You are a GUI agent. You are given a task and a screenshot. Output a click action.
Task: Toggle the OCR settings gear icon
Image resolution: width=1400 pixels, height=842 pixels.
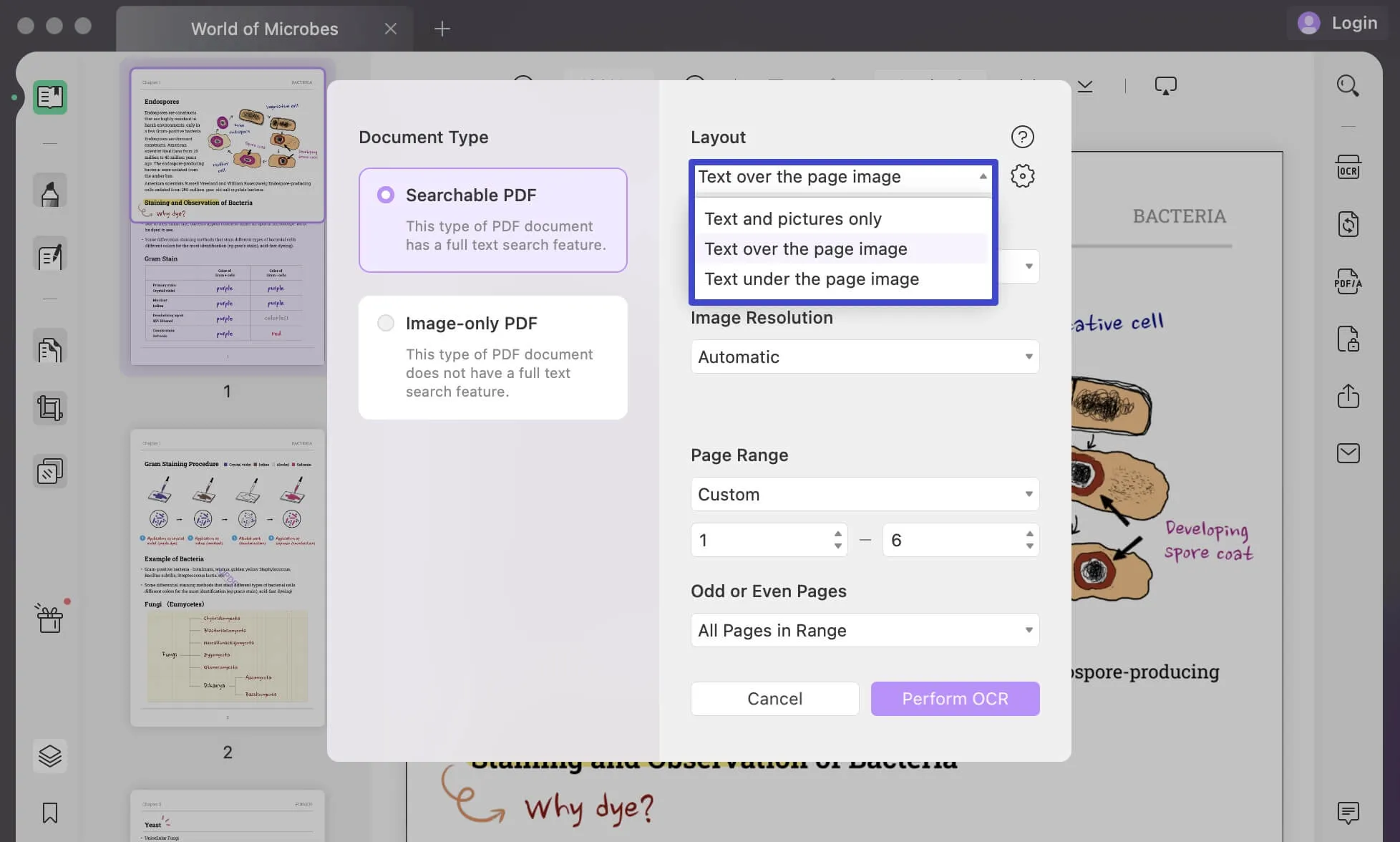[1022, 176]
